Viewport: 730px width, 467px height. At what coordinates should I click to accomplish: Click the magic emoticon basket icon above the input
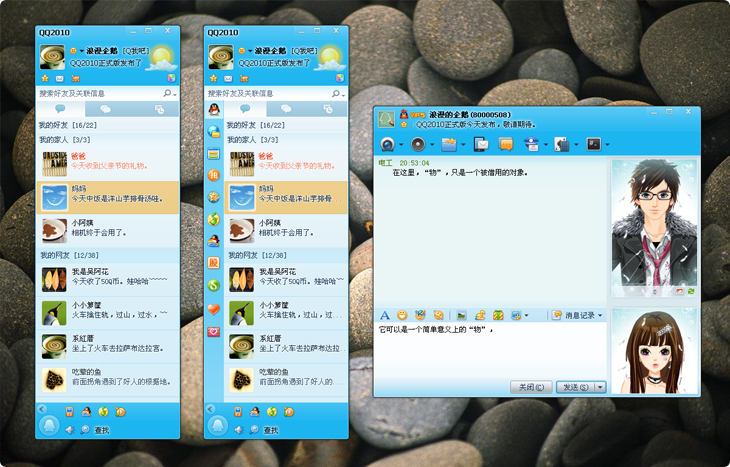pos(420,315)
